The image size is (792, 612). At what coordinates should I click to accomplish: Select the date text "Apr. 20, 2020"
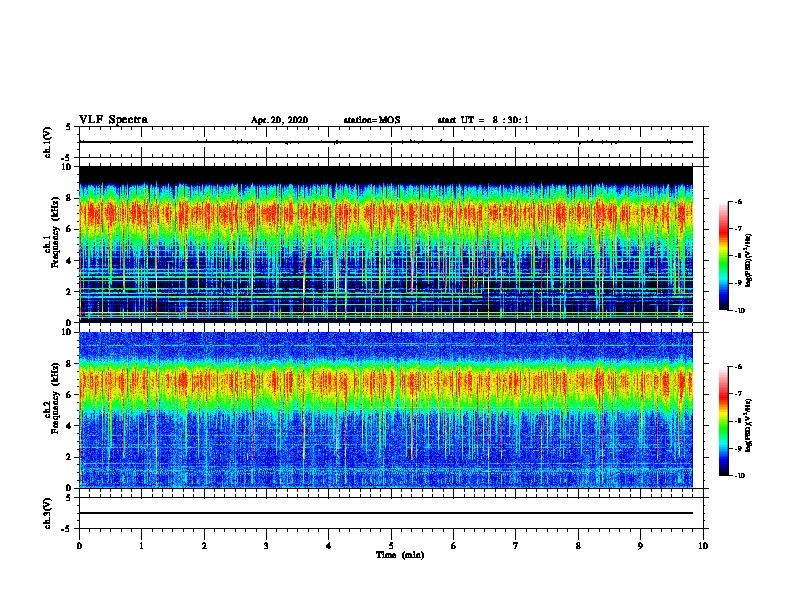tap(279, 120)
